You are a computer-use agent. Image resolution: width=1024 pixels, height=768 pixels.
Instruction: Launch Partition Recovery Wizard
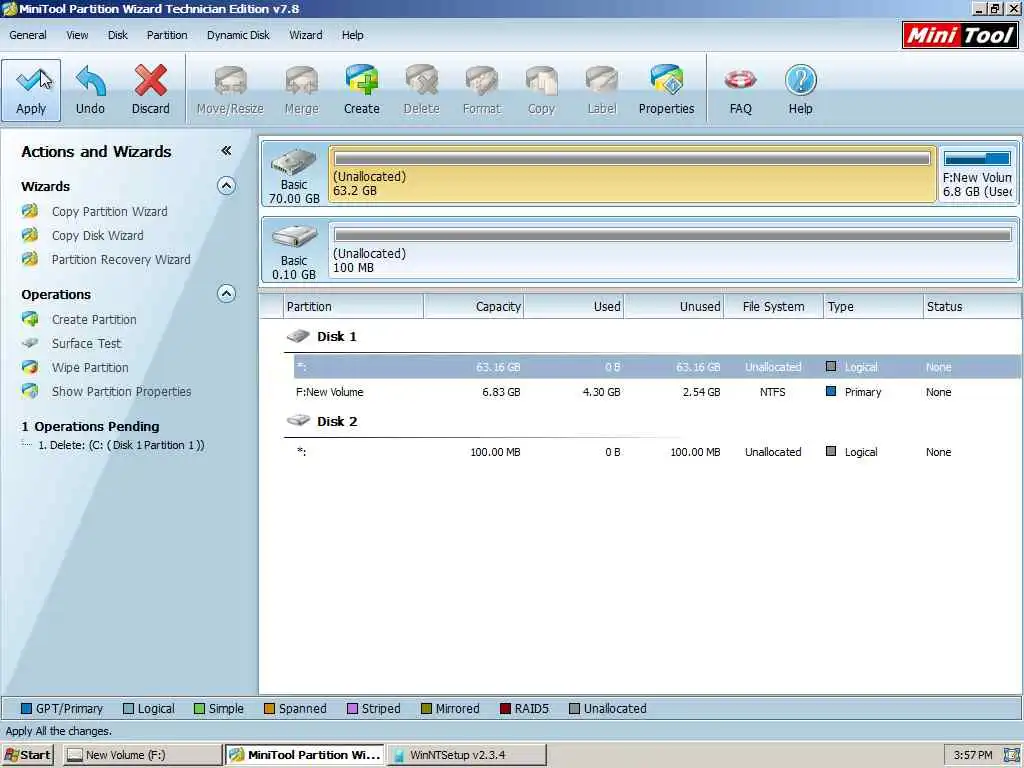(x=121, y=259)
